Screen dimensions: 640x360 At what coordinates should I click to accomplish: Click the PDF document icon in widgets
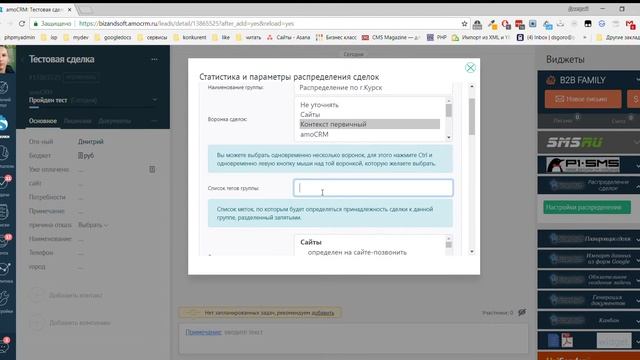click(x=567, y=340)
